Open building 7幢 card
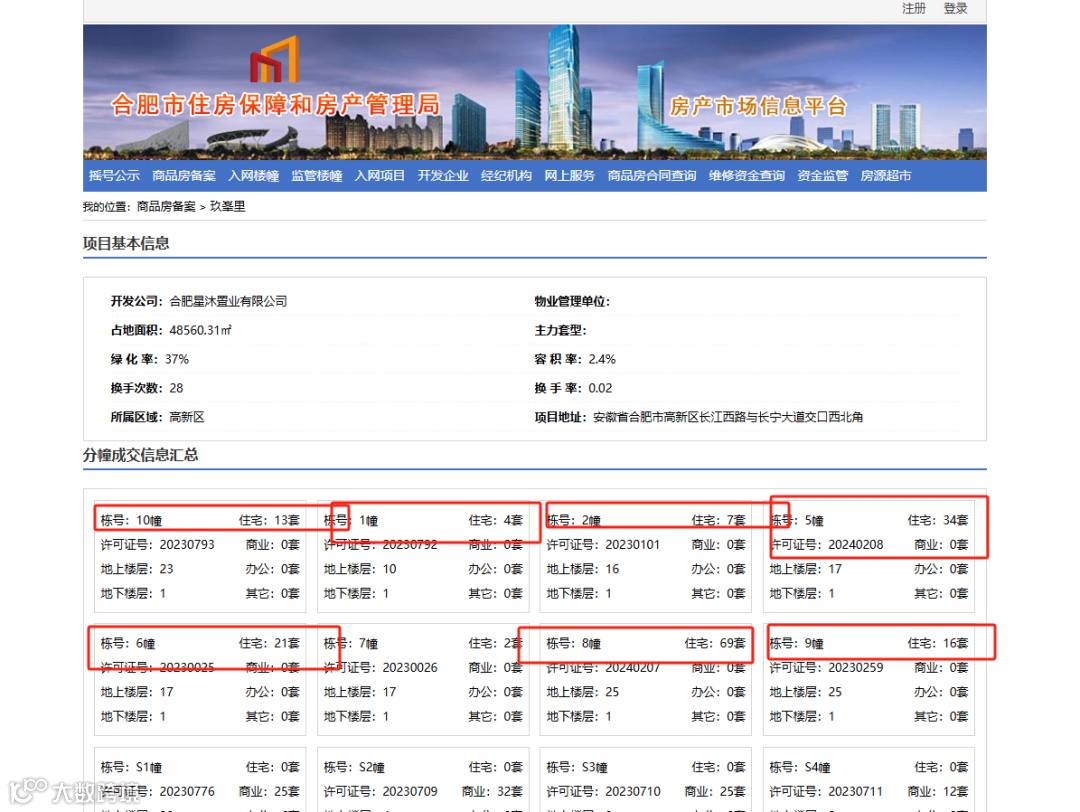This screenshot has width=1080, height=812. pos(423,680)
